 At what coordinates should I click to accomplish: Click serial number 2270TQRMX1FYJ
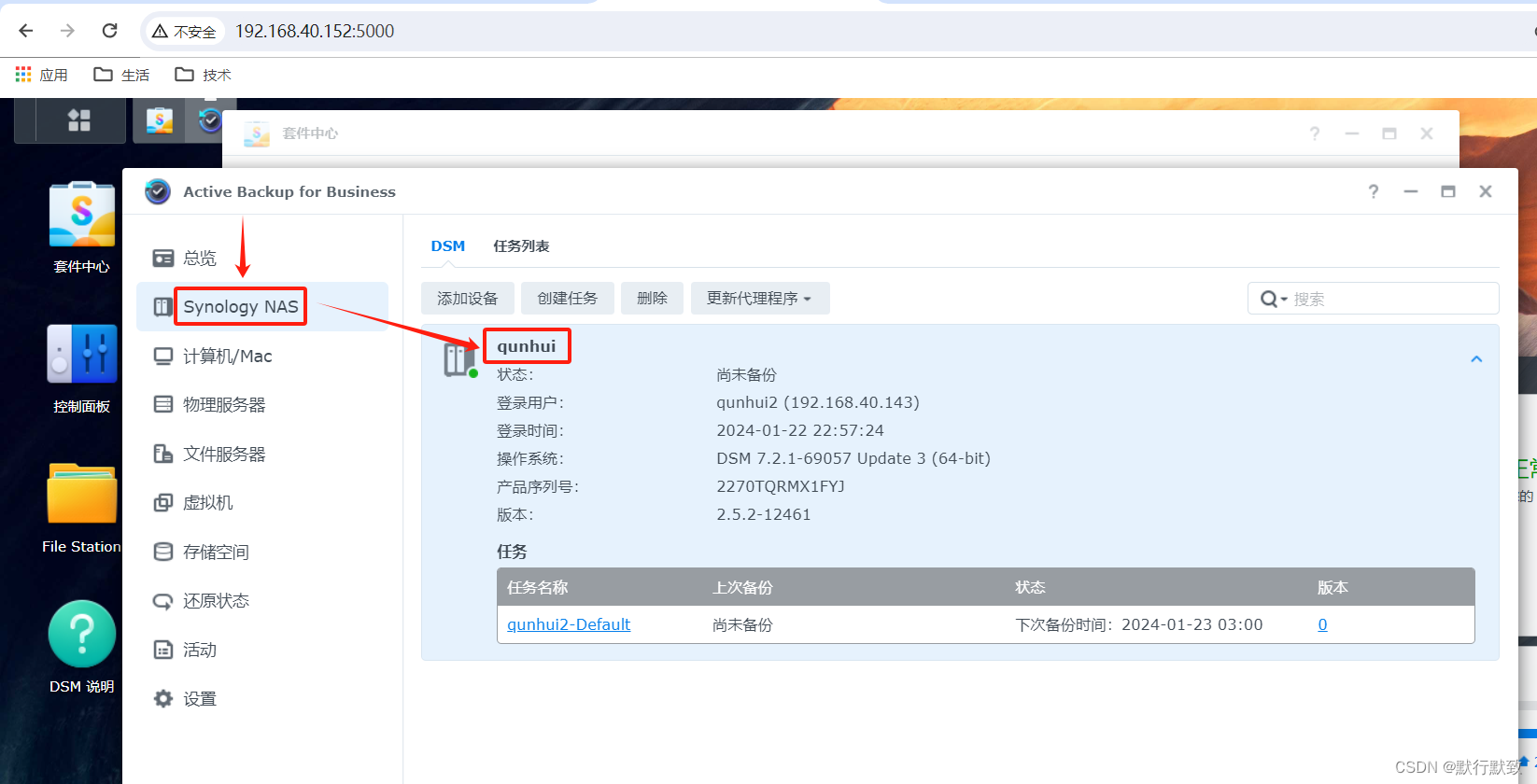[x=781, y=486]
